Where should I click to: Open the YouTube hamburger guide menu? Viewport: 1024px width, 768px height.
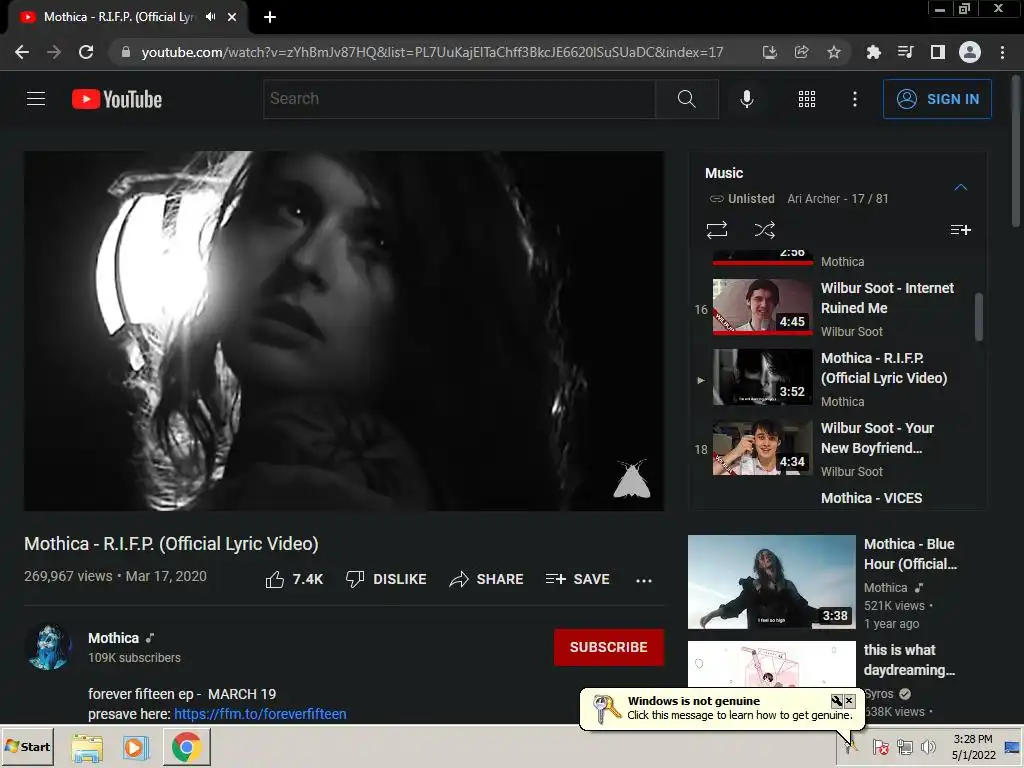(36, 99)
